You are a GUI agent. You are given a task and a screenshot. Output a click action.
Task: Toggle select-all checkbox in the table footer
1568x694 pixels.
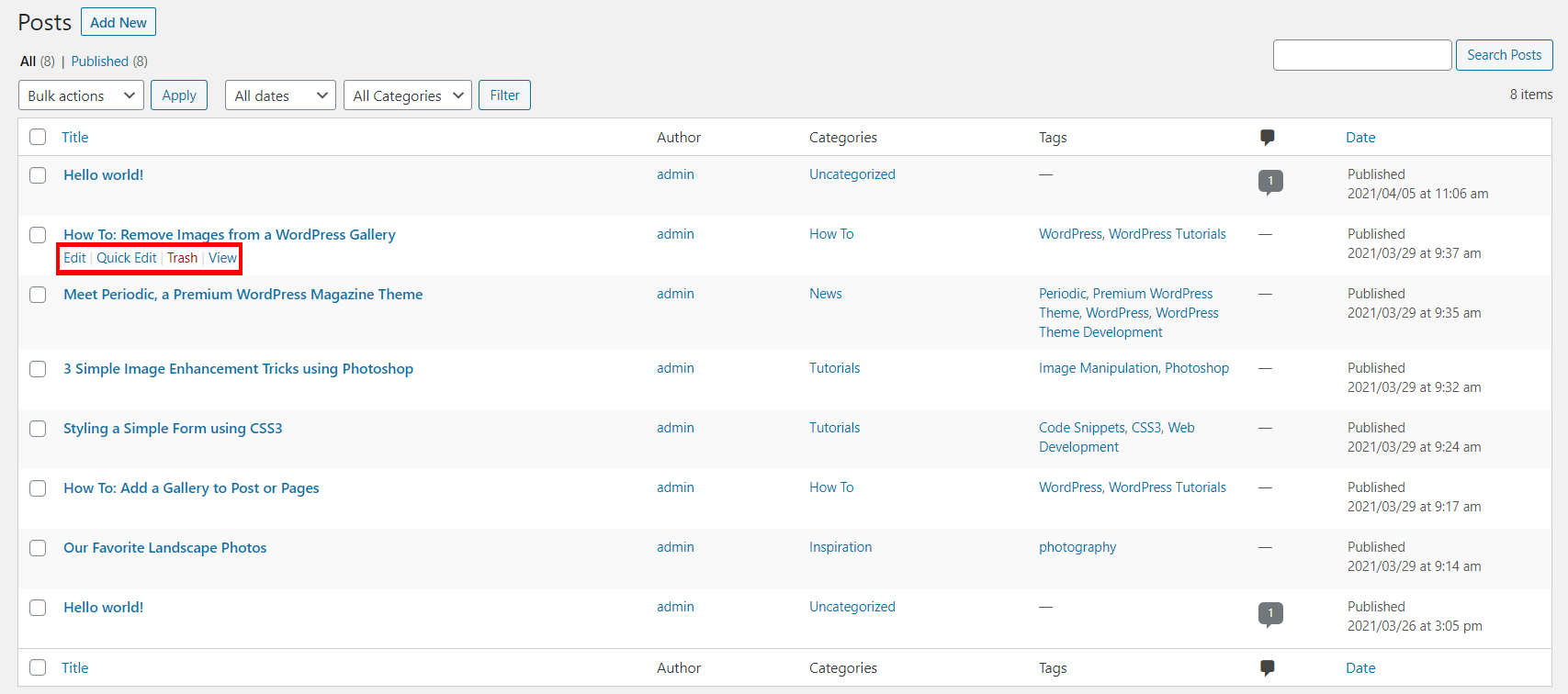[x=38, y=667]
